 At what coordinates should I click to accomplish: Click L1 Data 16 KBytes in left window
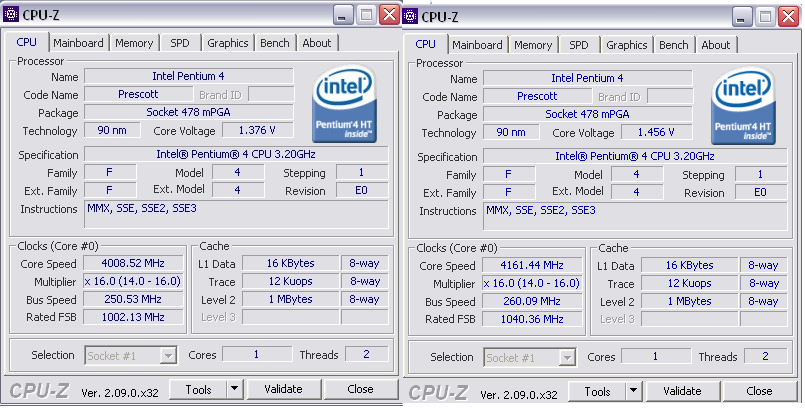pyautogui.click(x=290, y=263)
